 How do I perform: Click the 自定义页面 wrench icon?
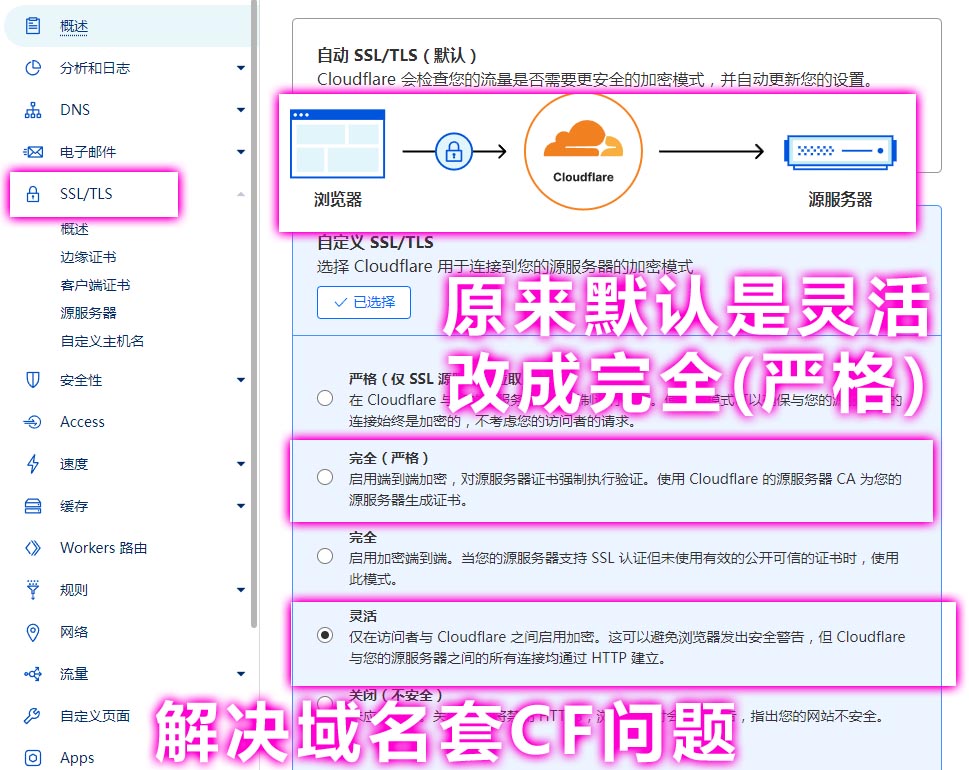(33, 716)
